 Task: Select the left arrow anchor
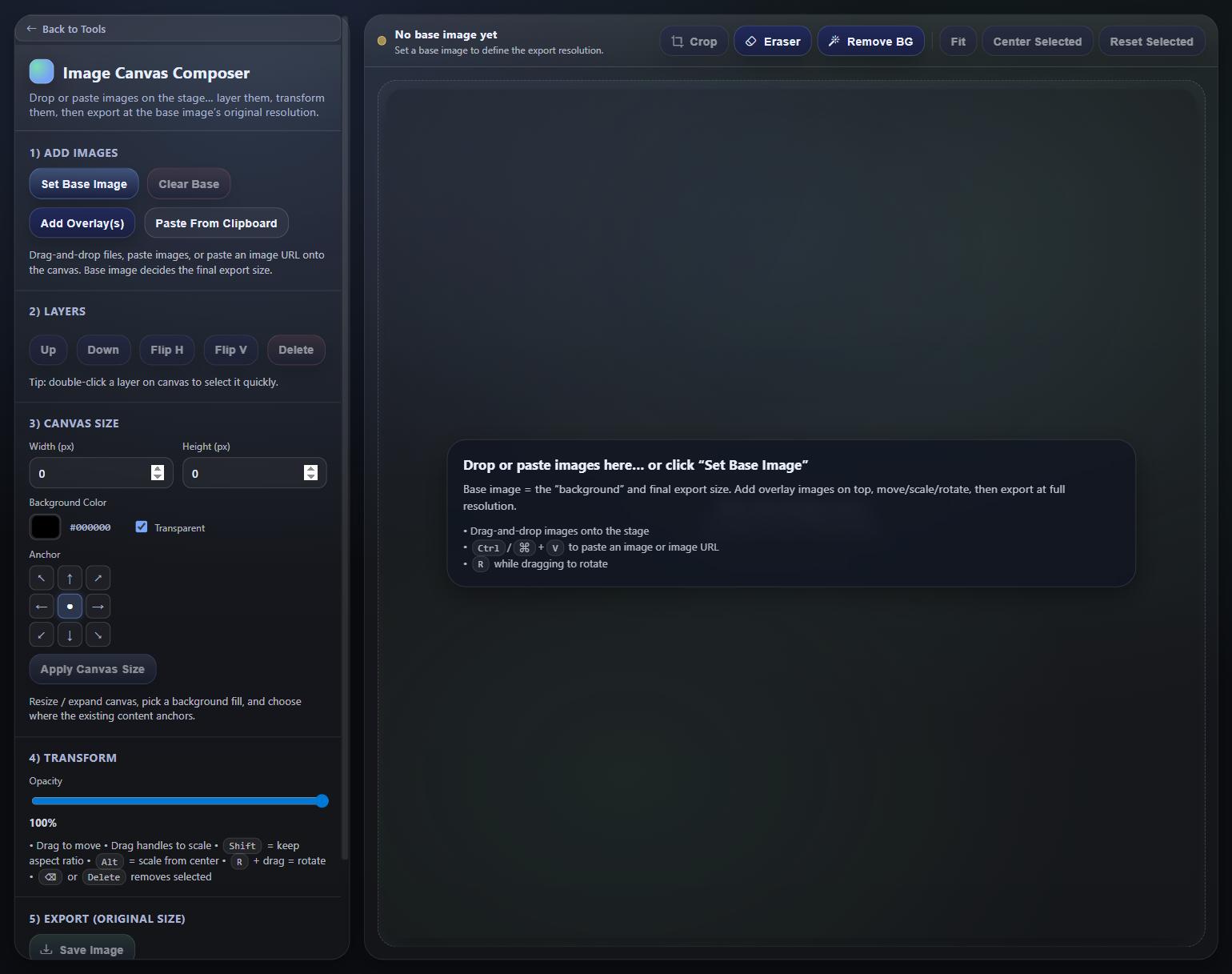[42, 607]
